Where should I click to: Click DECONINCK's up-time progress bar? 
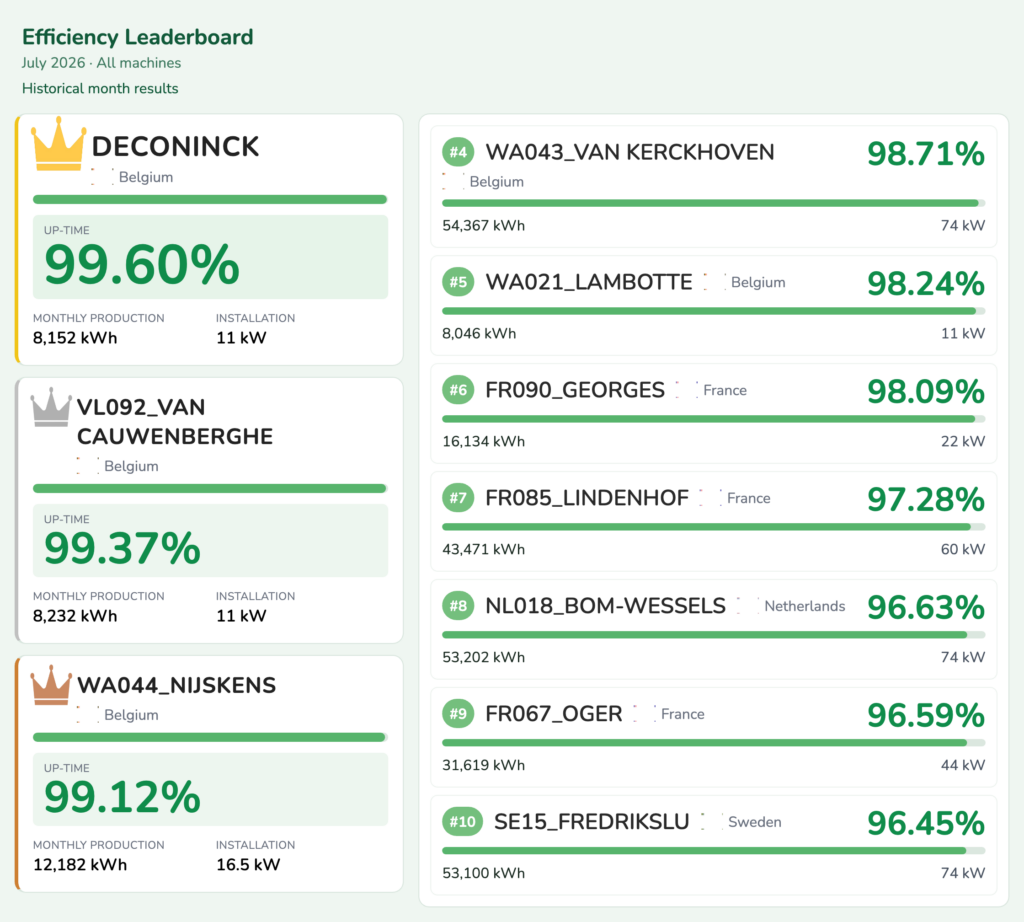pos(210,199)
